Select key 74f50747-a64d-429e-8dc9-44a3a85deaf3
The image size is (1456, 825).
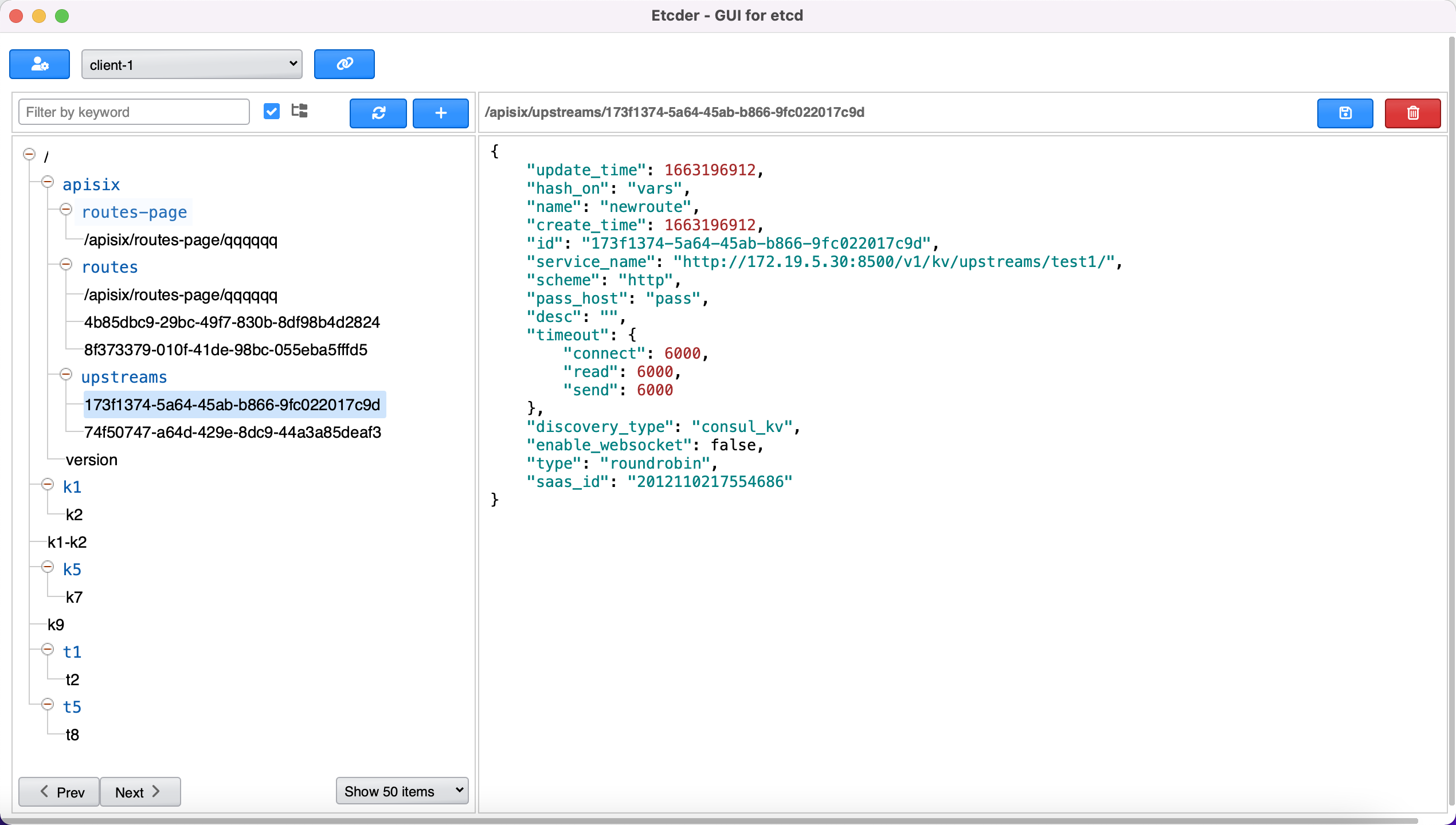[233, 433]
